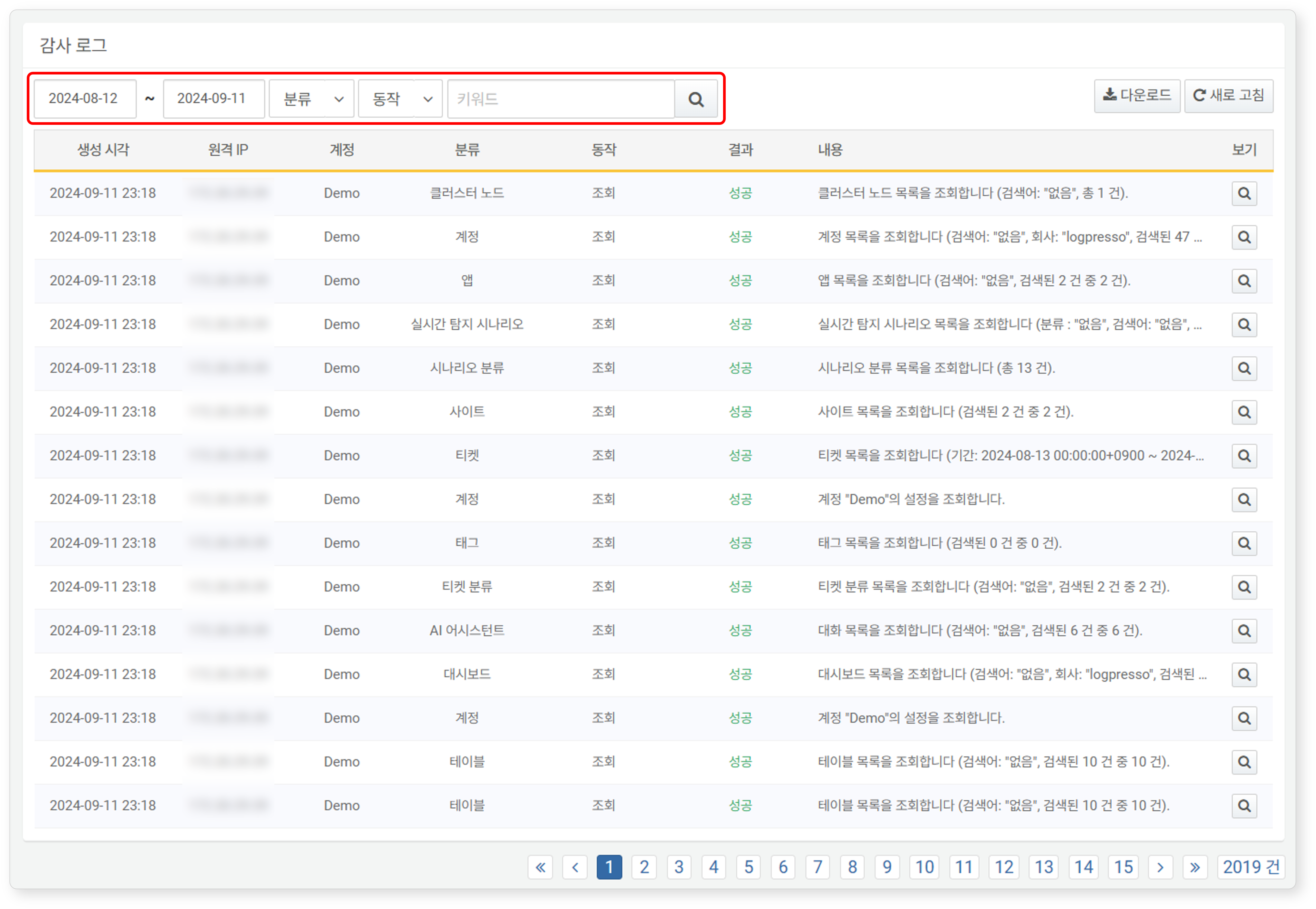The width and height of the screenshot is (1316, 909).
Task: Click the 원격 IP column header
Action: [228, 150]
